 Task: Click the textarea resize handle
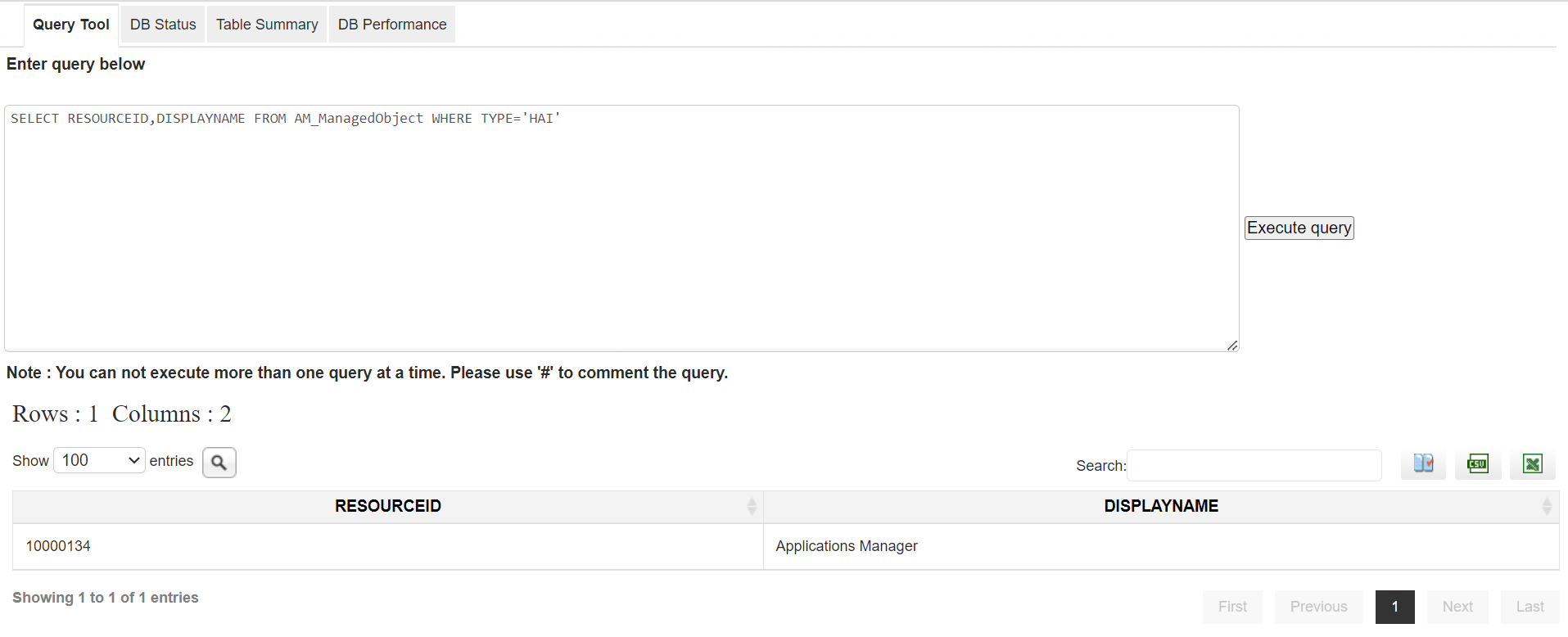pyautogui.click(x=1231, y=345)
